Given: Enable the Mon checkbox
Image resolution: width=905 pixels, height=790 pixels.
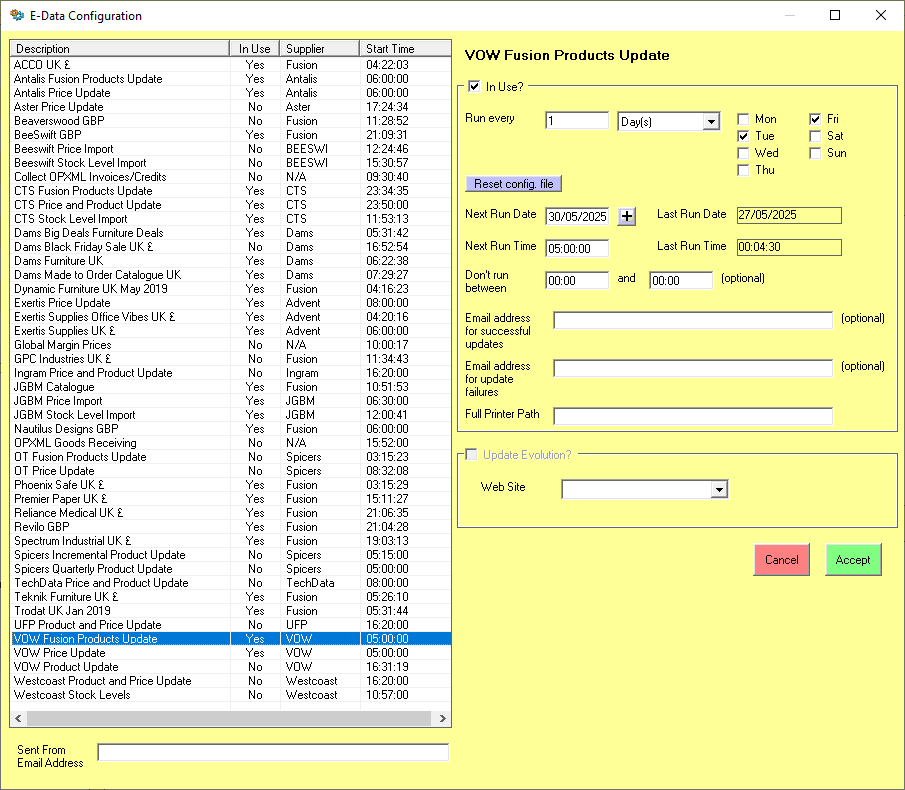Looking at the screenshot, I should (x=743, y=119).
